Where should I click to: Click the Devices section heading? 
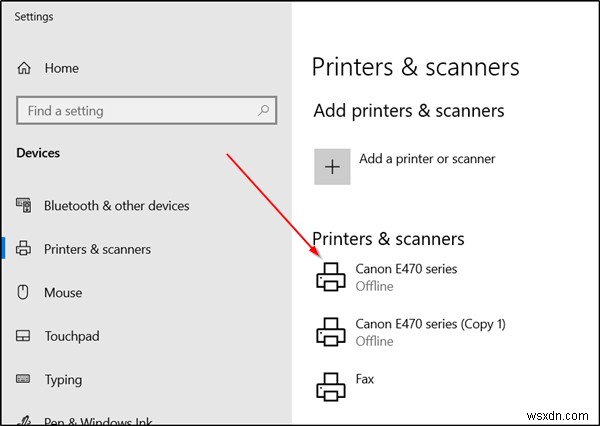click(38, 153)
